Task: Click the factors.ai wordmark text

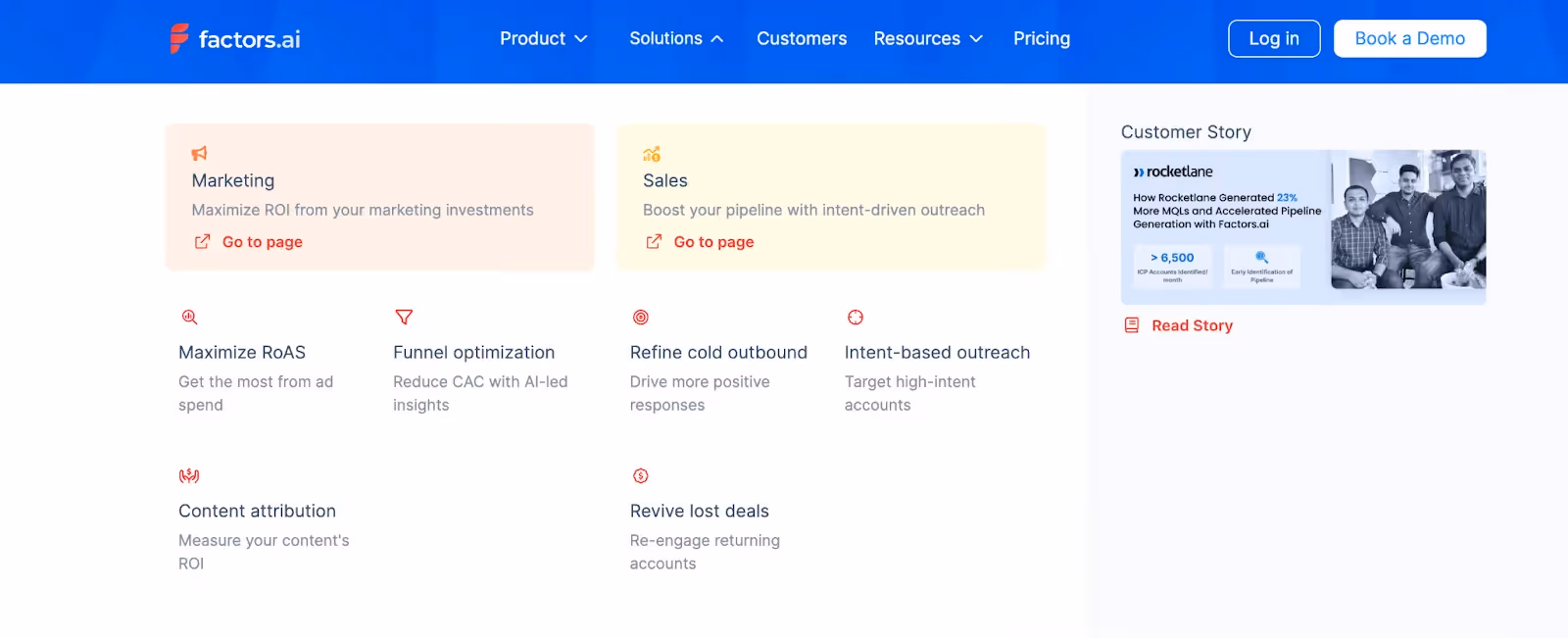Action: [x=250, y=39]
